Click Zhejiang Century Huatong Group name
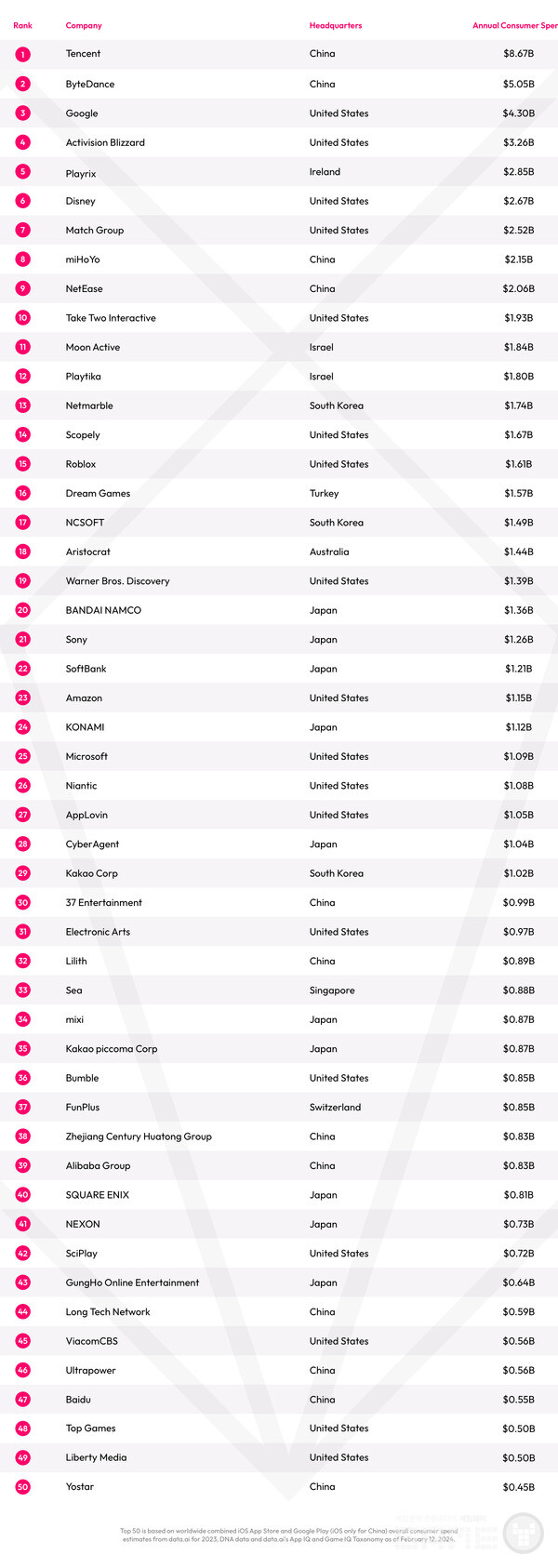 click(139, 1136)
